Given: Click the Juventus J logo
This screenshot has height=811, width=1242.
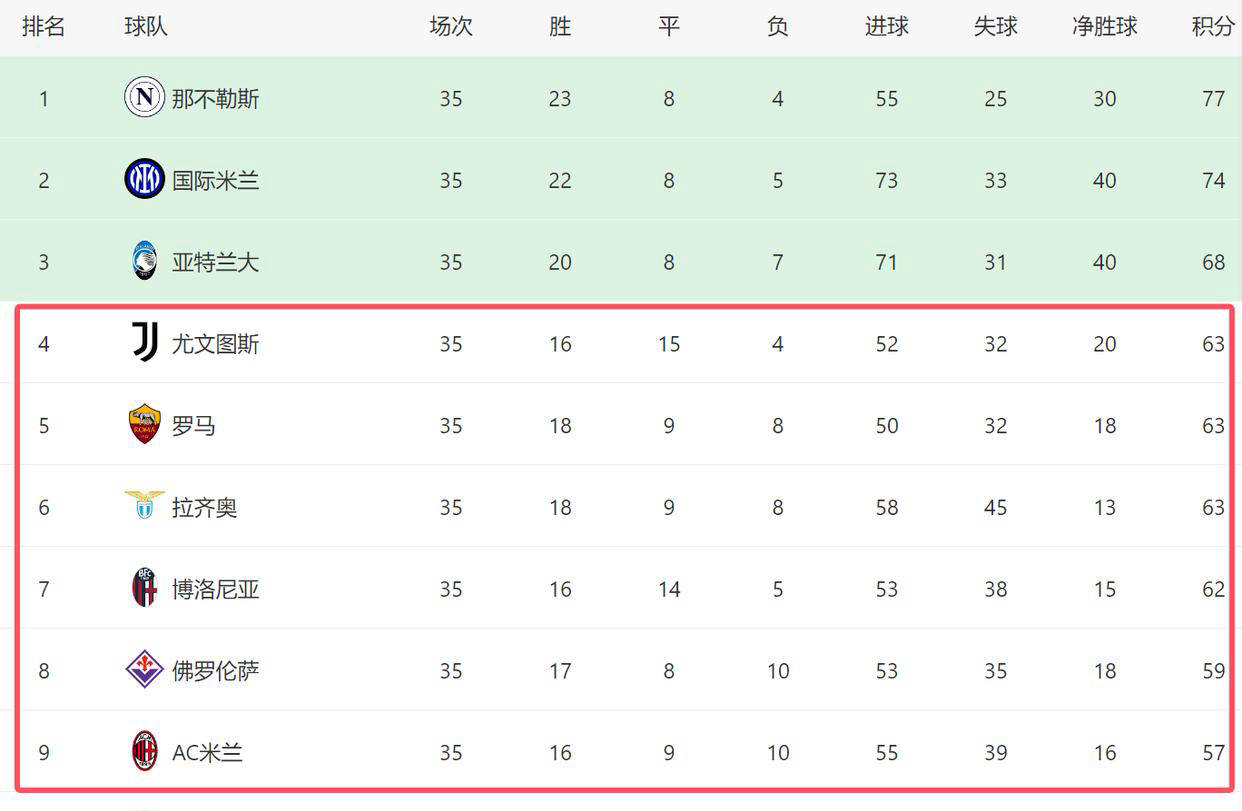Looking at the screenshot, I should [145, 343].
